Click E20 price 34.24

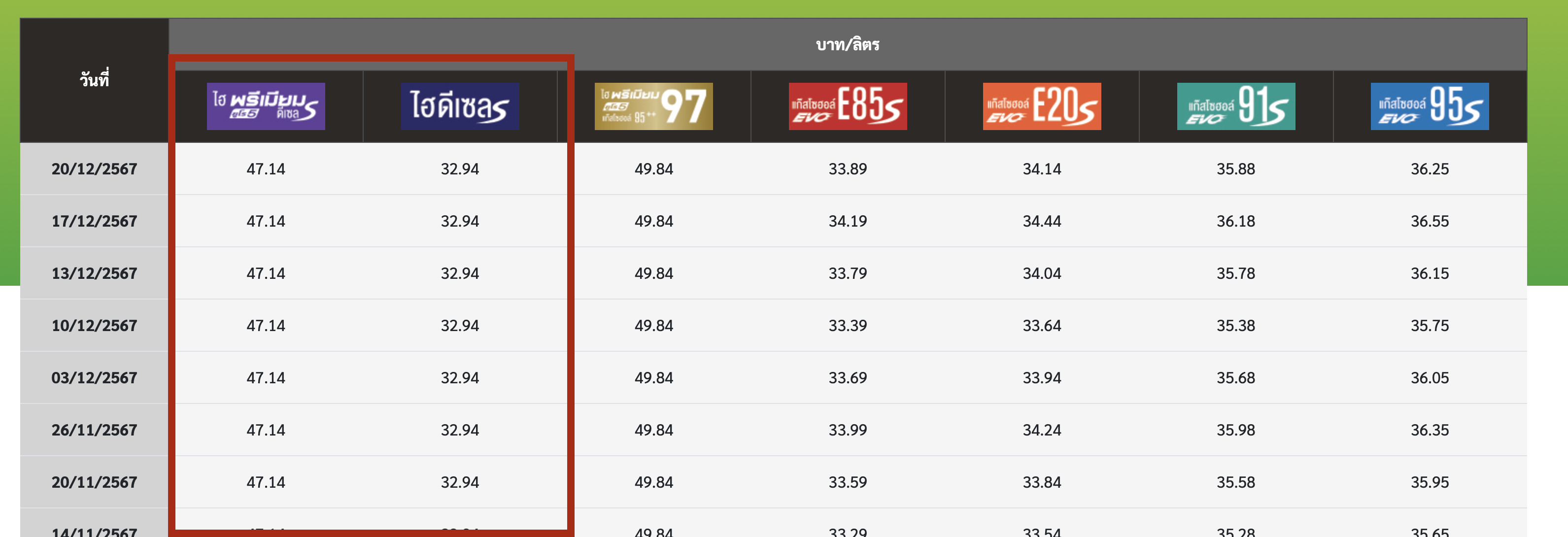pyautogui.click(x=1042, y=431)
